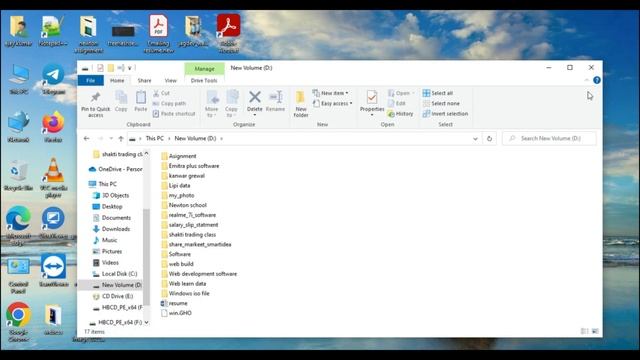Click Paste shortcut option
Viewport: 640px width, 360px height.
(174, 113)
